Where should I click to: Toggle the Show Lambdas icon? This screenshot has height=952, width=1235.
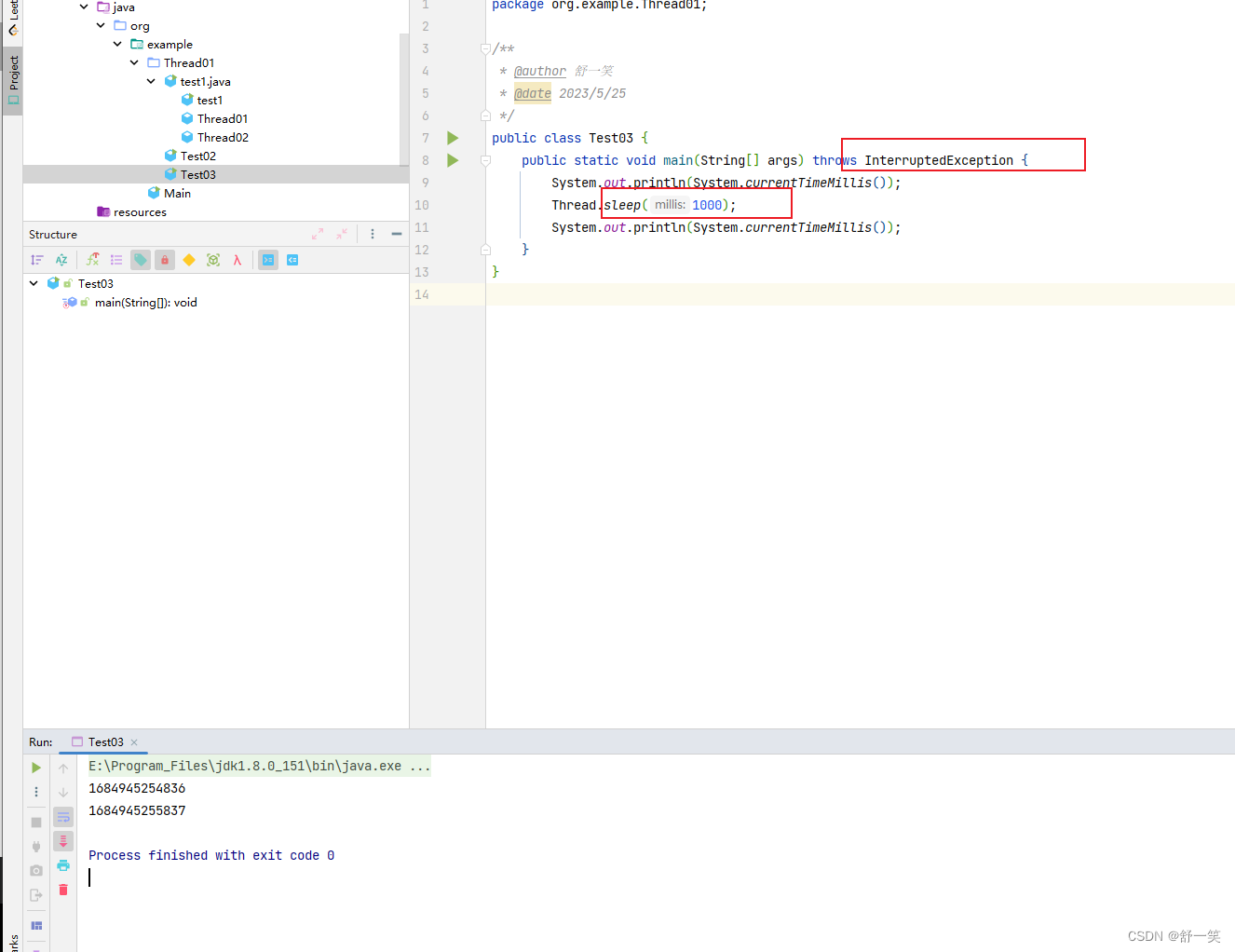click(x=237, y=260)
